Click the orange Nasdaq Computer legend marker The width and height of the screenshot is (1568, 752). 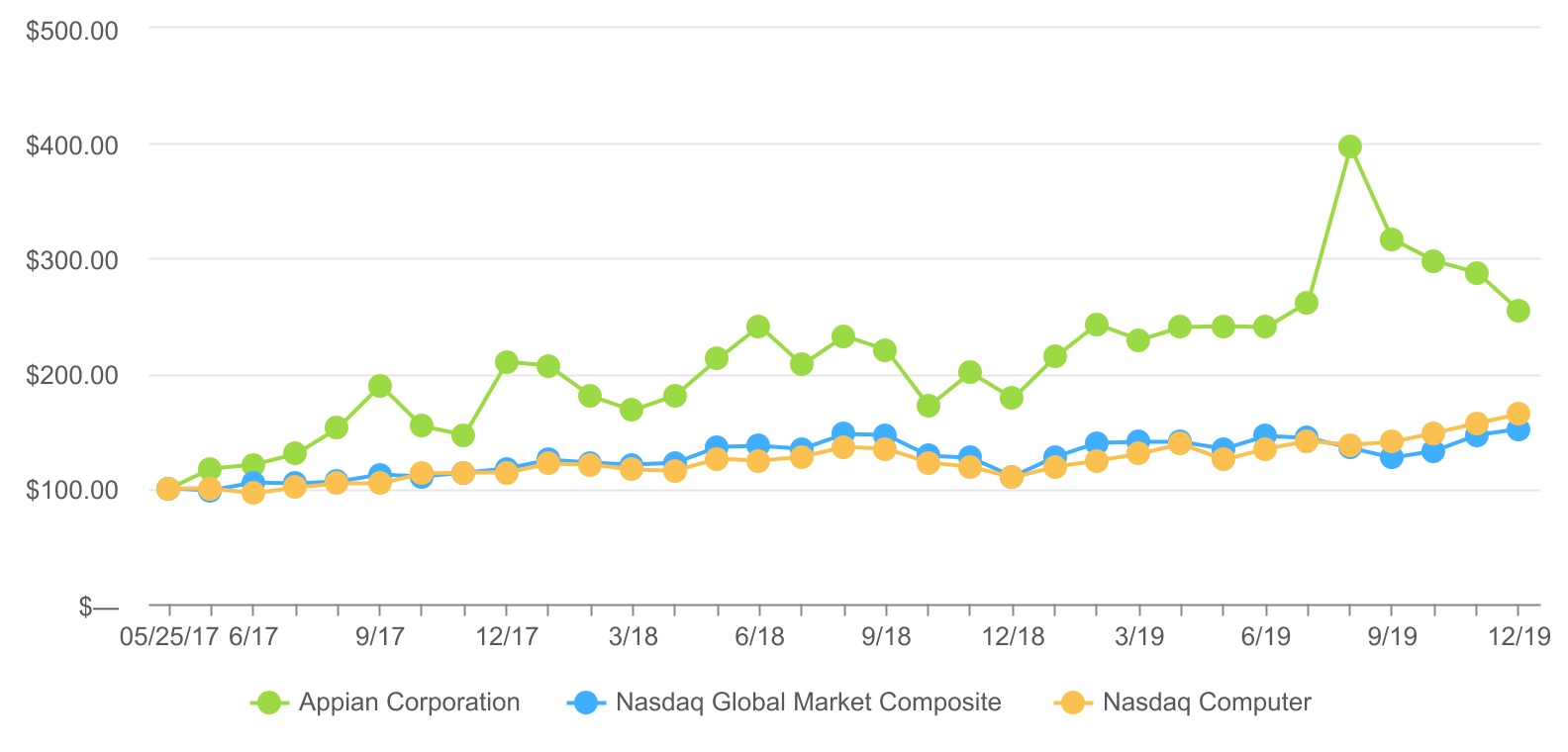pyautogui.click(x=1072, y=703)
